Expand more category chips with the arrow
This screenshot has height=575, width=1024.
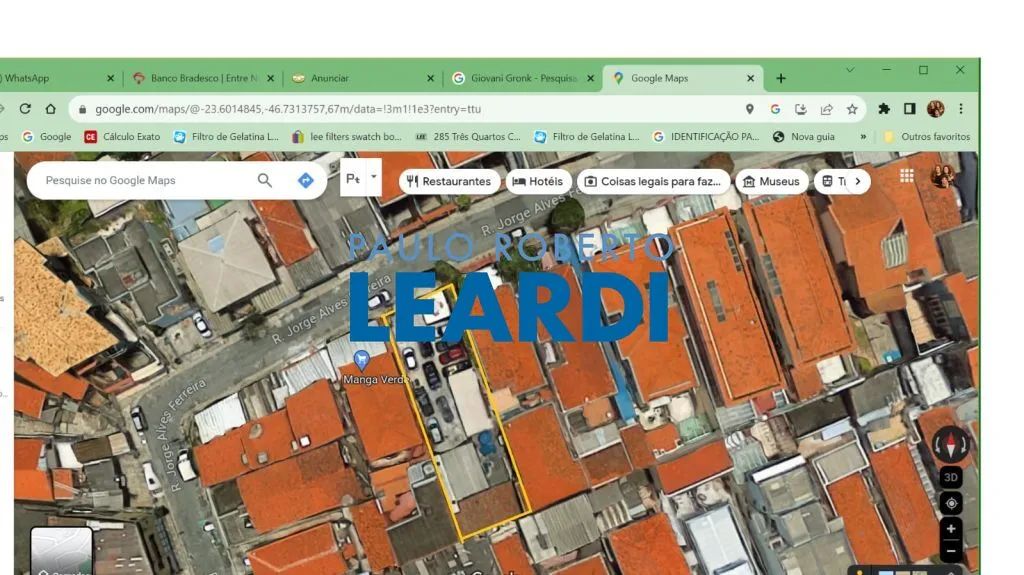(857, 181)
